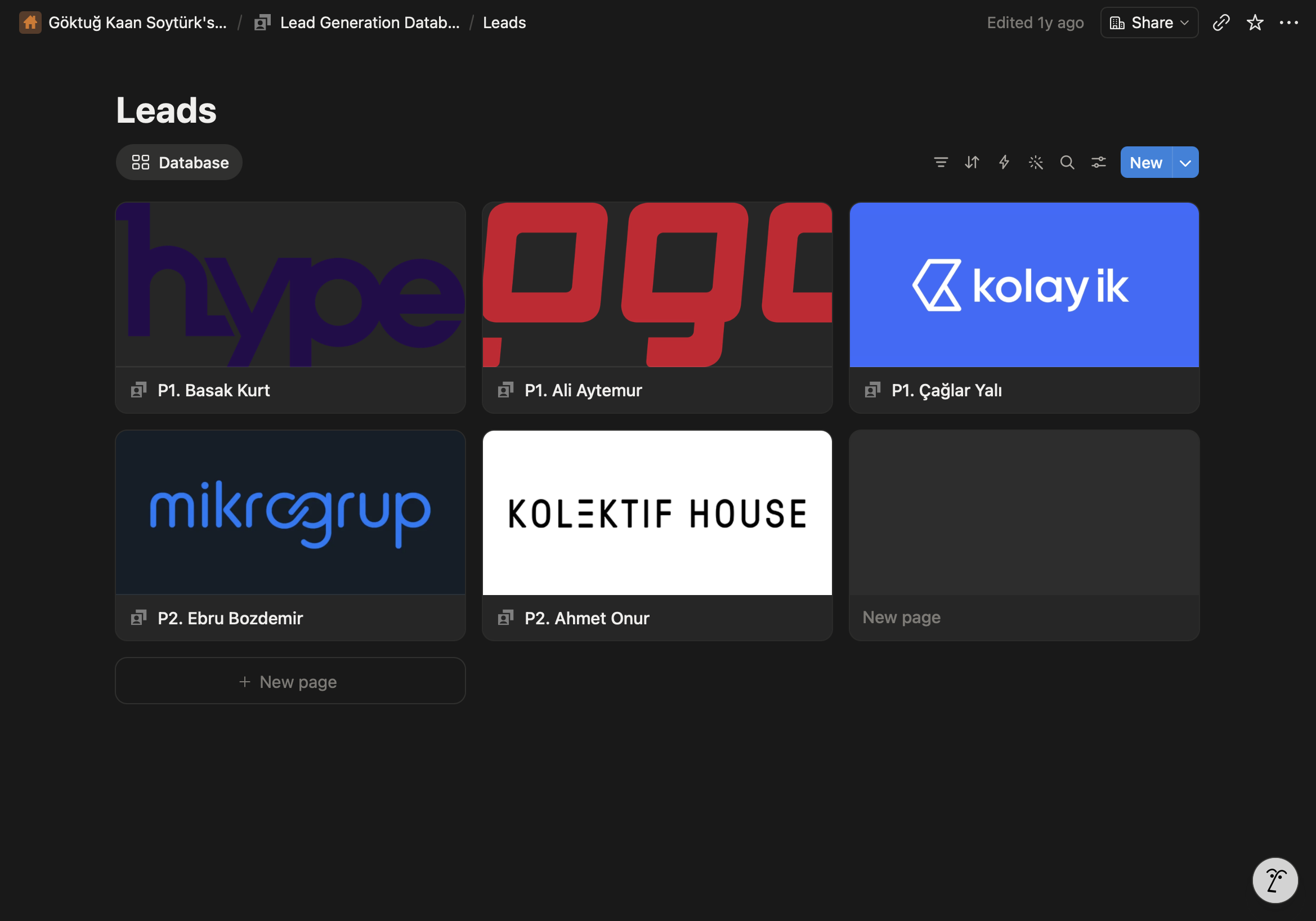The height and width of the screenshot is (921, 1316).
Task: Click page icon beside P2. Ebru Bozdemir
Action: pos(138,618)
